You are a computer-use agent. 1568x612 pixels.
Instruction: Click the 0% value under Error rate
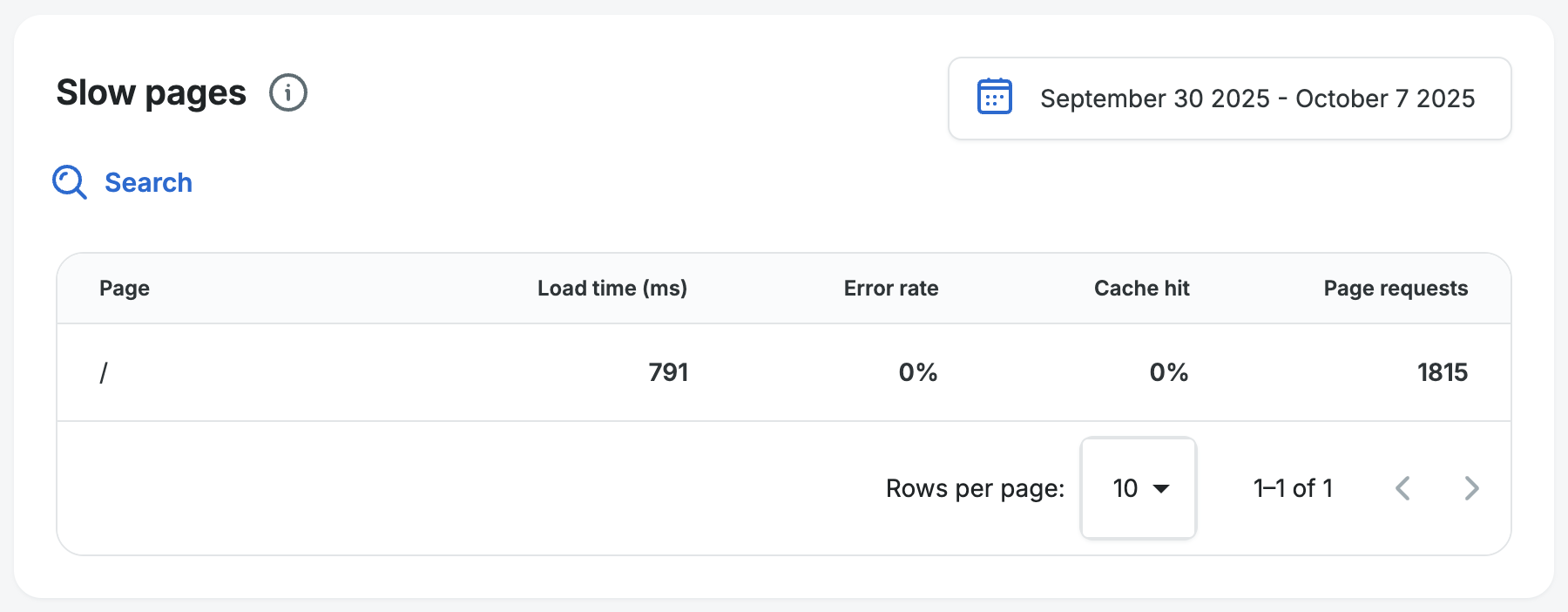pyautogui.click(x=917, y=373)
